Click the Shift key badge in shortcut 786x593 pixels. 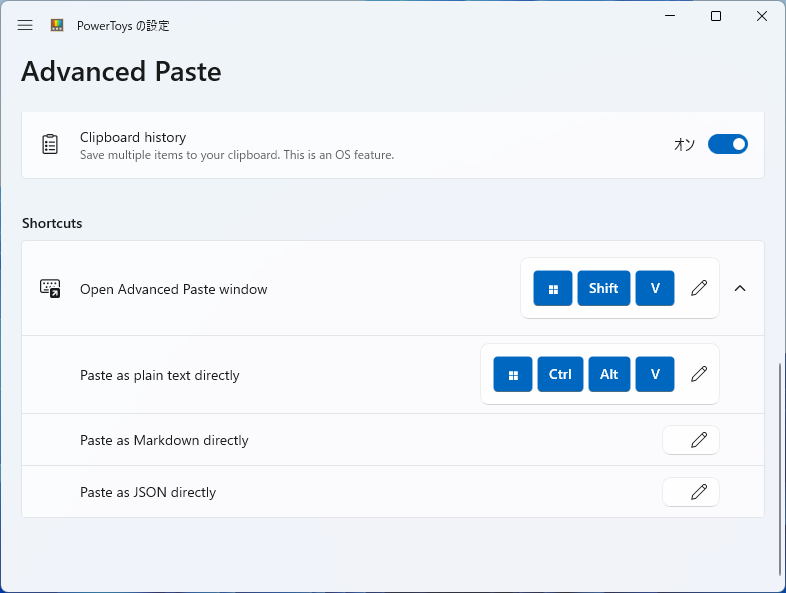click(x=603, y=288)
